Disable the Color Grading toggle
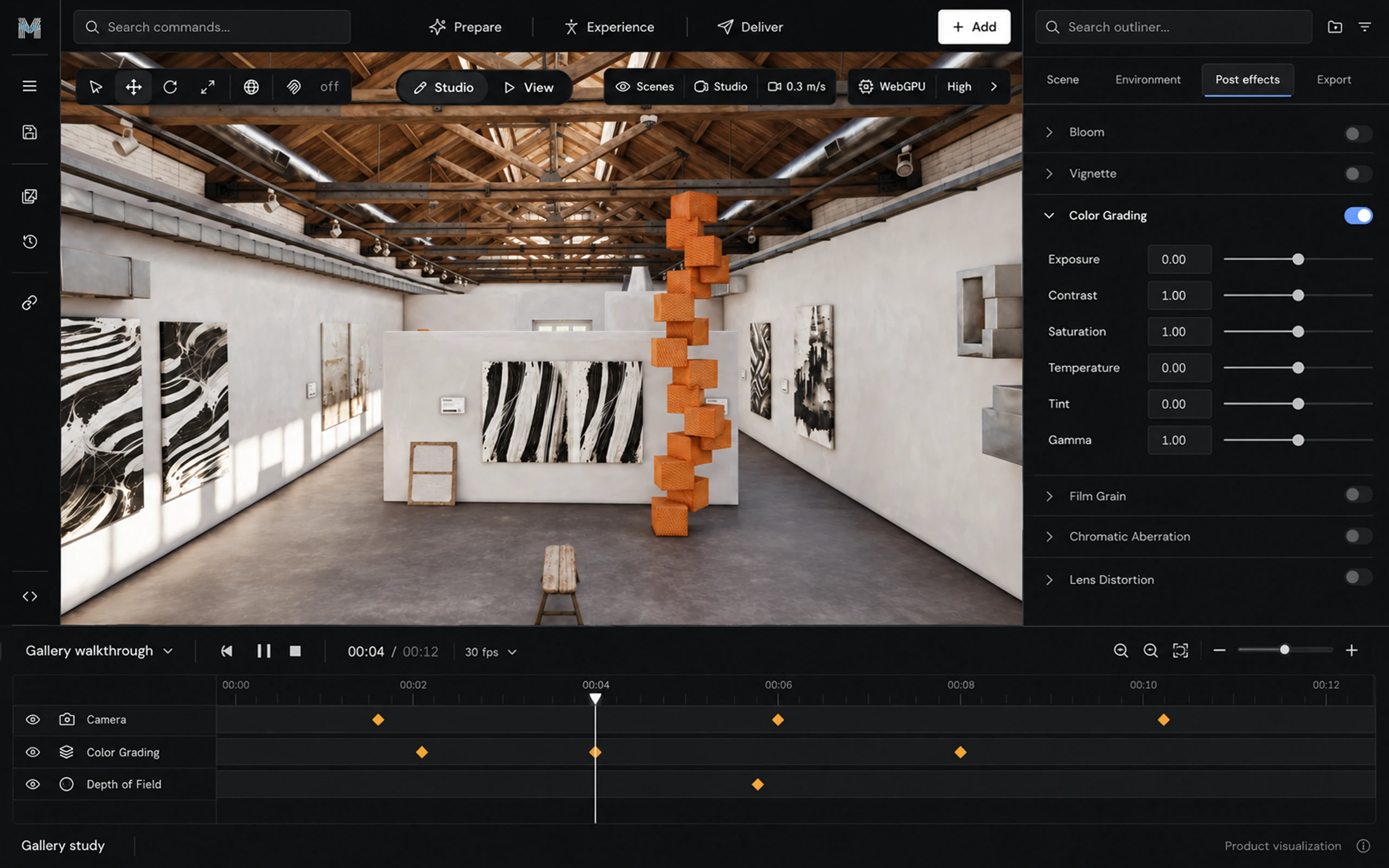The image size is (1389, 868). click(x=1358, y=215)
